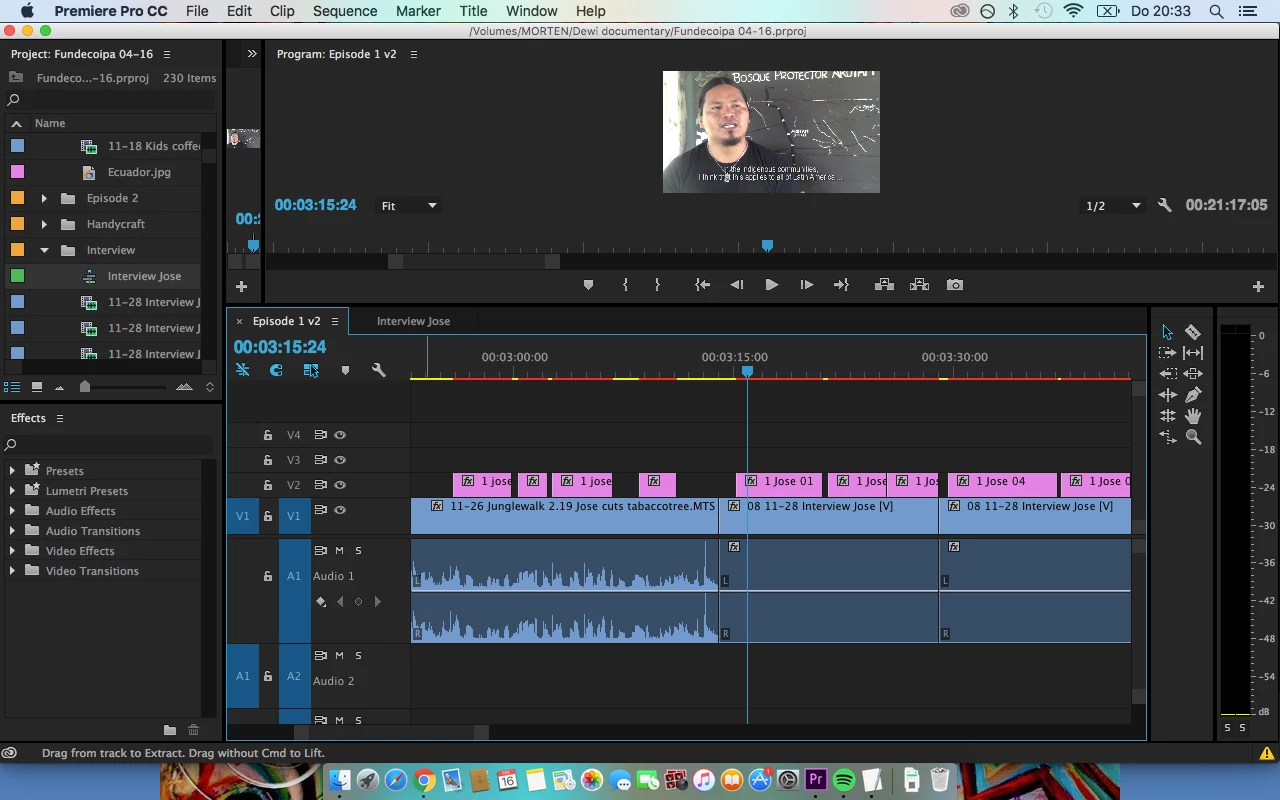This screenshot has height=800, width=1280.
Task: Click the Export Frame camera icon
Action: [955, 285]
